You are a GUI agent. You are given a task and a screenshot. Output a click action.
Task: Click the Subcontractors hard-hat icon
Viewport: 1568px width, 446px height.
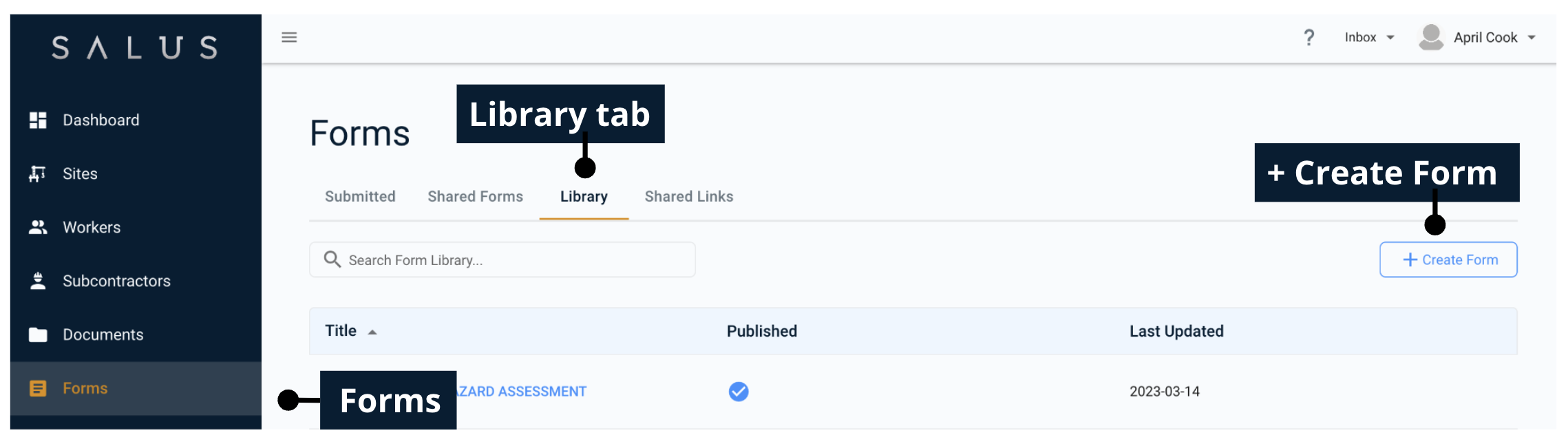(38, 281)
